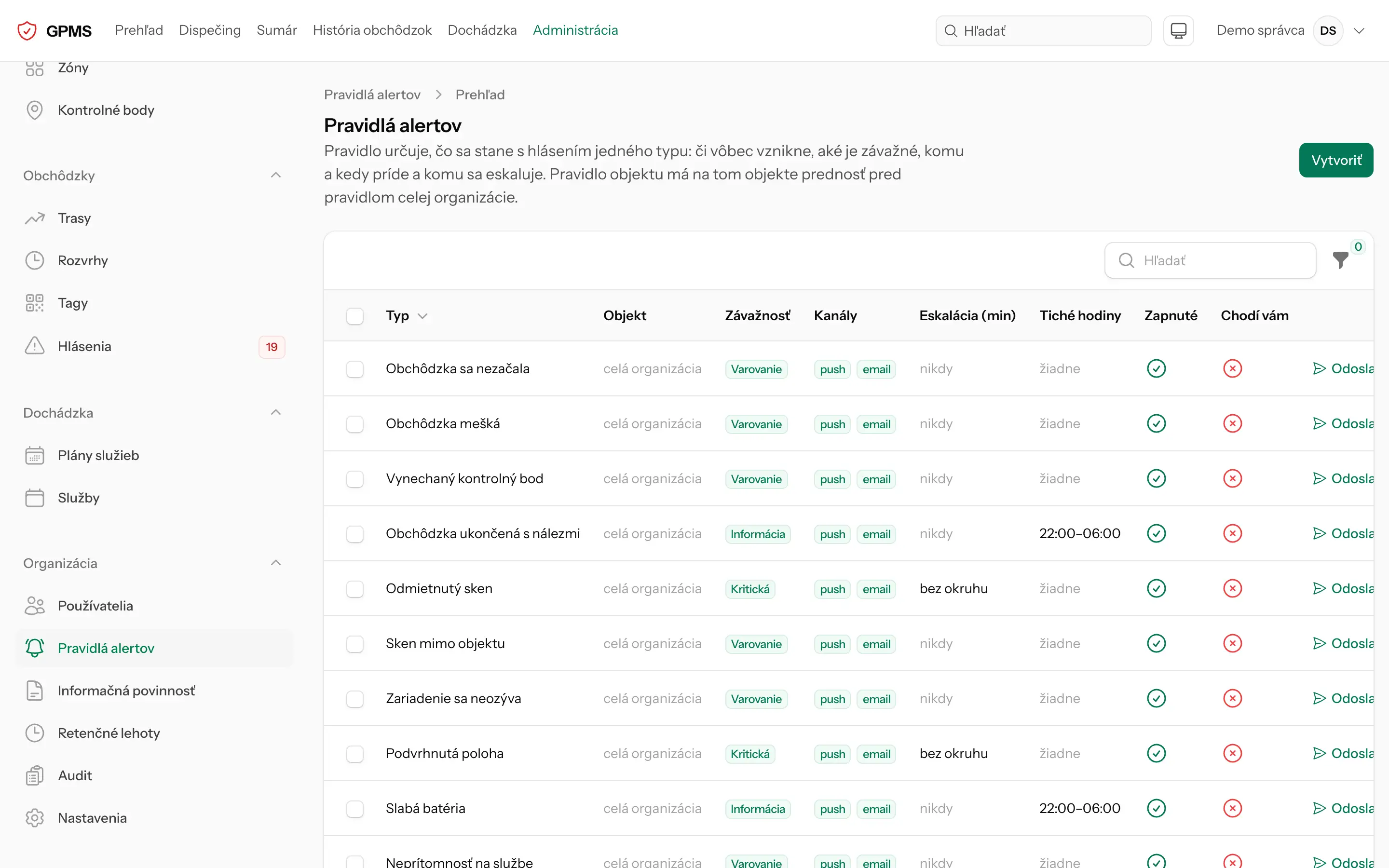Click the table search Hľadať field
The image size is (1389, 868).
1210,260
